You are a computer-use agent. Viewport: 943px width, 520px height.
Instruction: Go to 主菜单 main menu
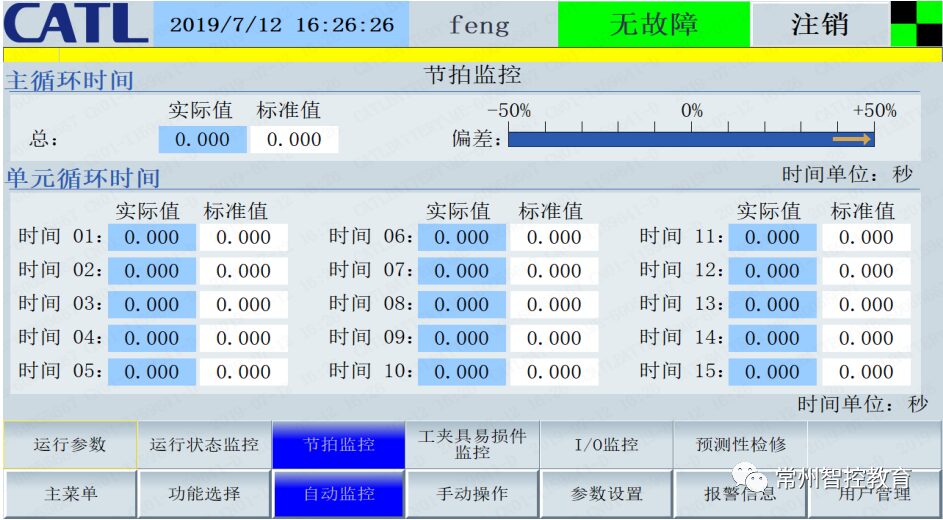(70, 494)
